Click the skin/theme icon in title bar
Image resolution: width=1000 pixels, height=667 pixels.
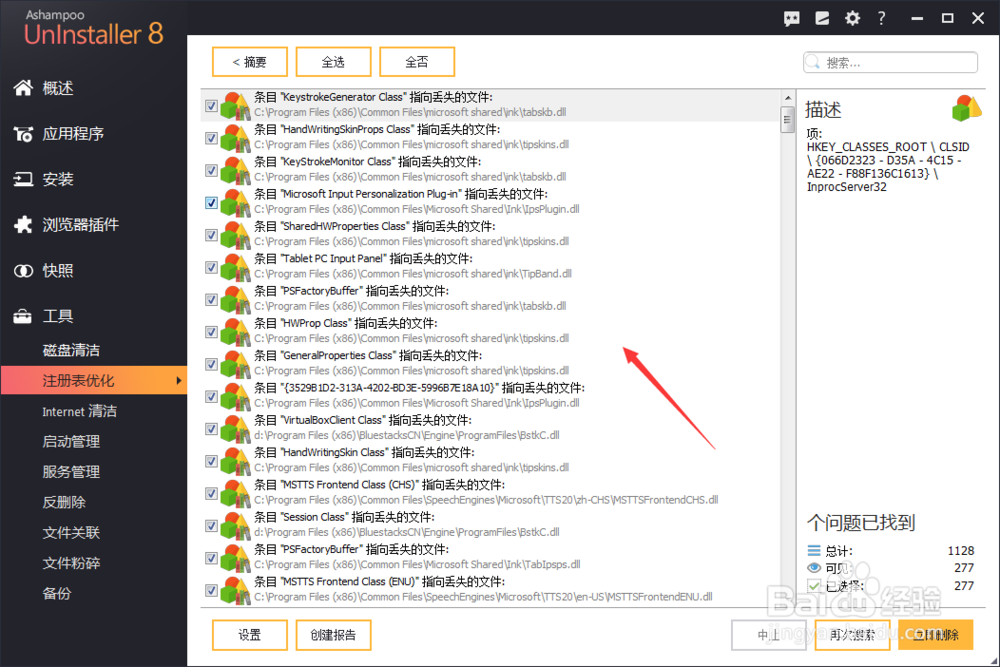(822, 18)
